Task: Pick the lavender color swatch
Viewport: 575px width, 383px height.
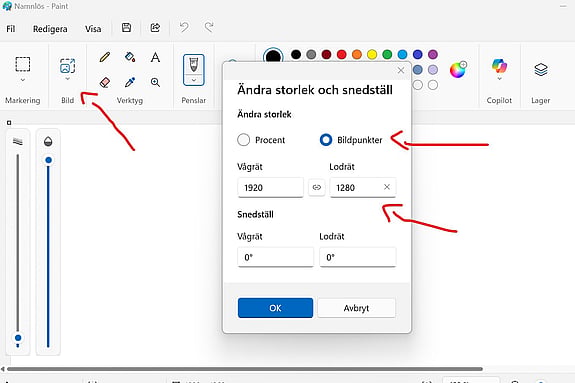Action: [x=433, y=70]
